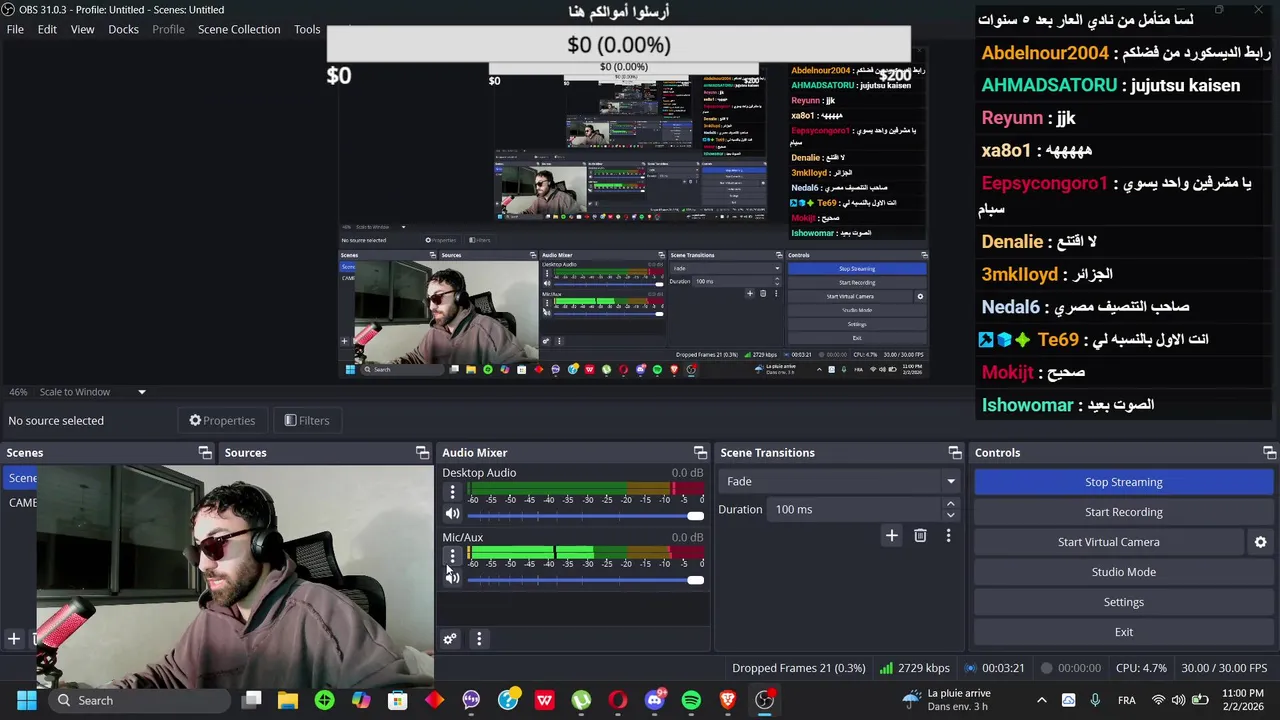Open Spotify from the taskbar
Image resolution: width=1280 pixels, height=720 pixels.
click(691, 700)
